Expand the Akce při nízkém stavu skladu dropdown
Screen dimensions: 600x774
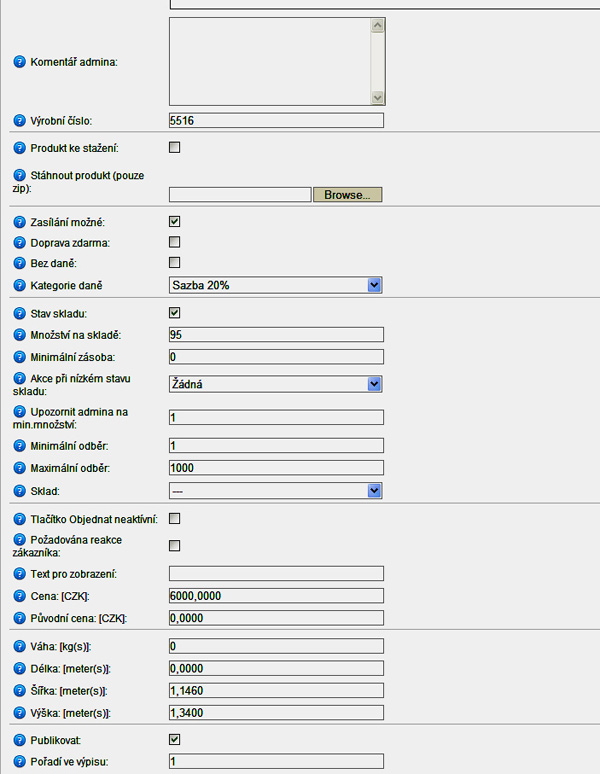pos(275,384)
